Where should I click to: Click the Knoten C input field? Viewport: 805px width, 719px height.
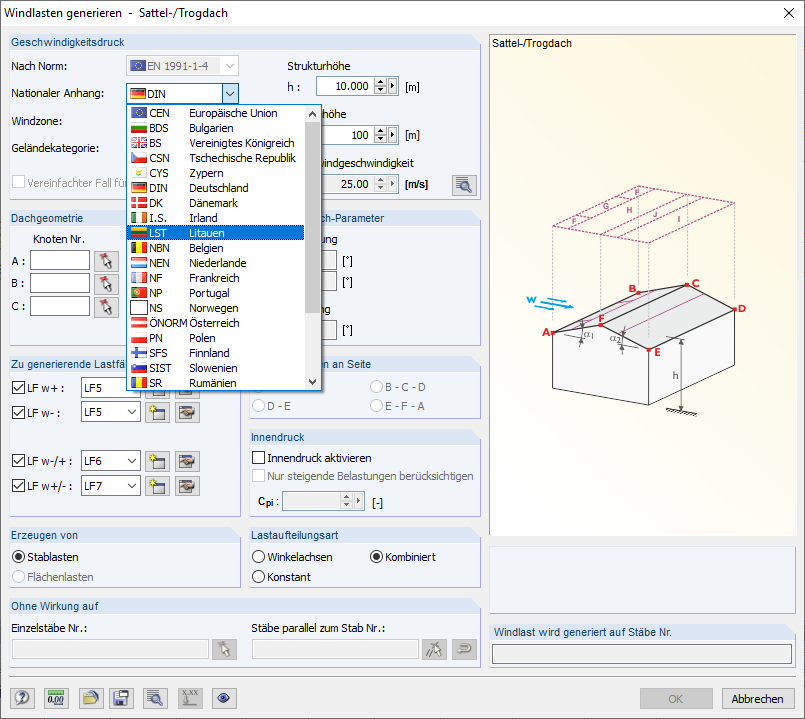pos(60,306)
